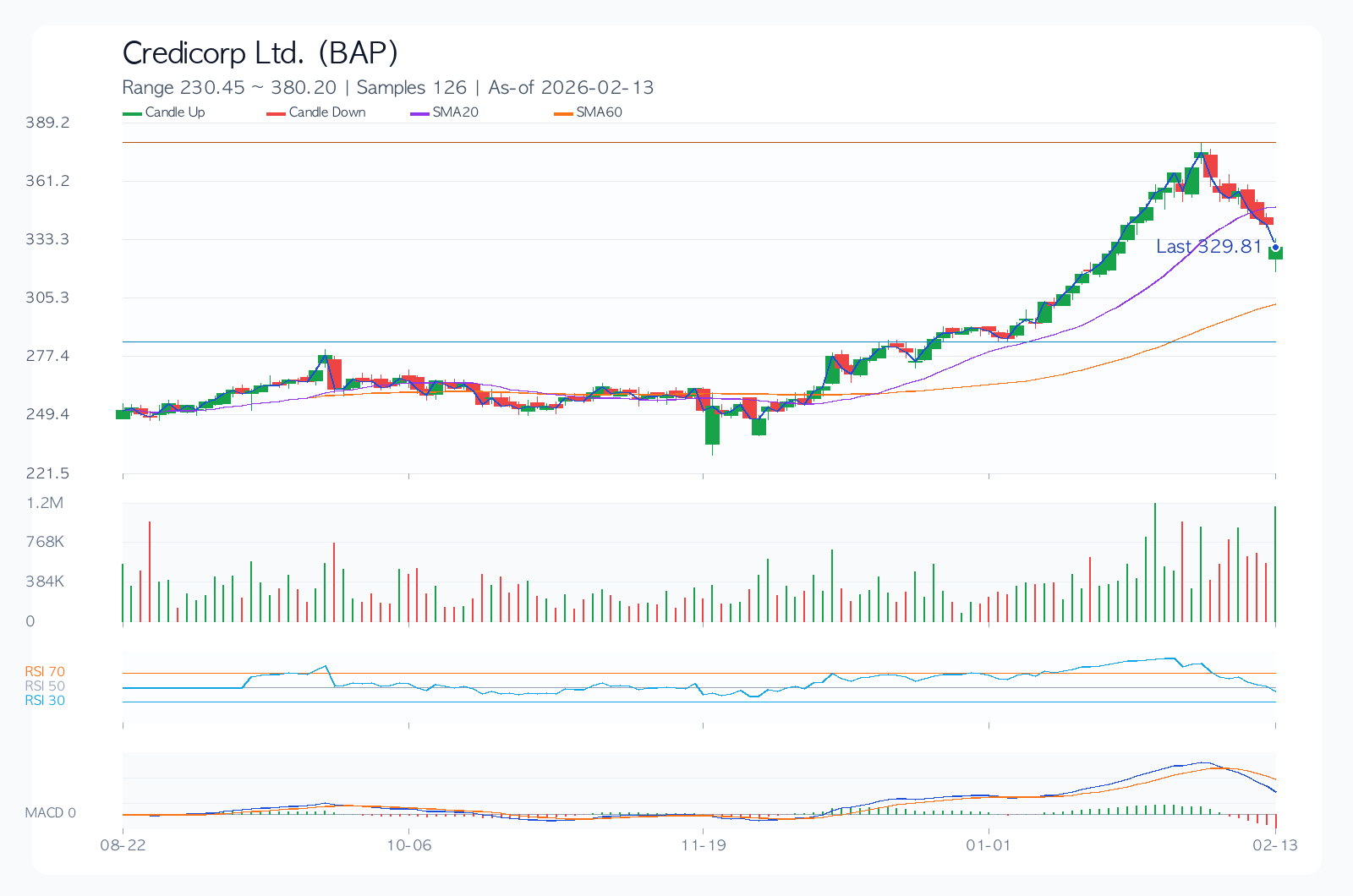Screen dimensions: 1353x896
Task: Click the red Candle Down legend swatch
Action: pyautogui.click(x=276, y=113)
